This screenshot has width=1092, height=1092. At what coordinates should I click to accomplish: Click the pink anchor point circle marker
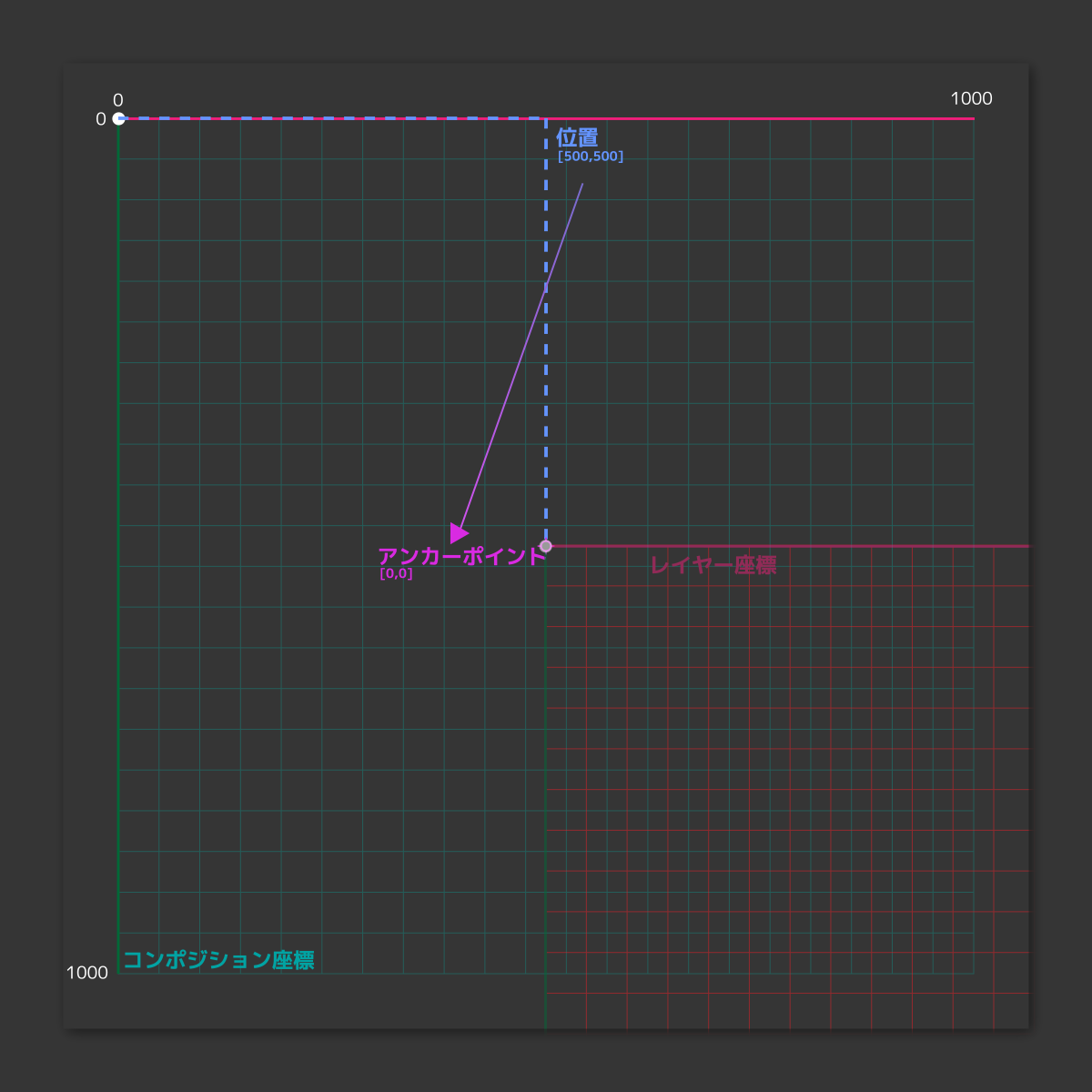point(545,546)
